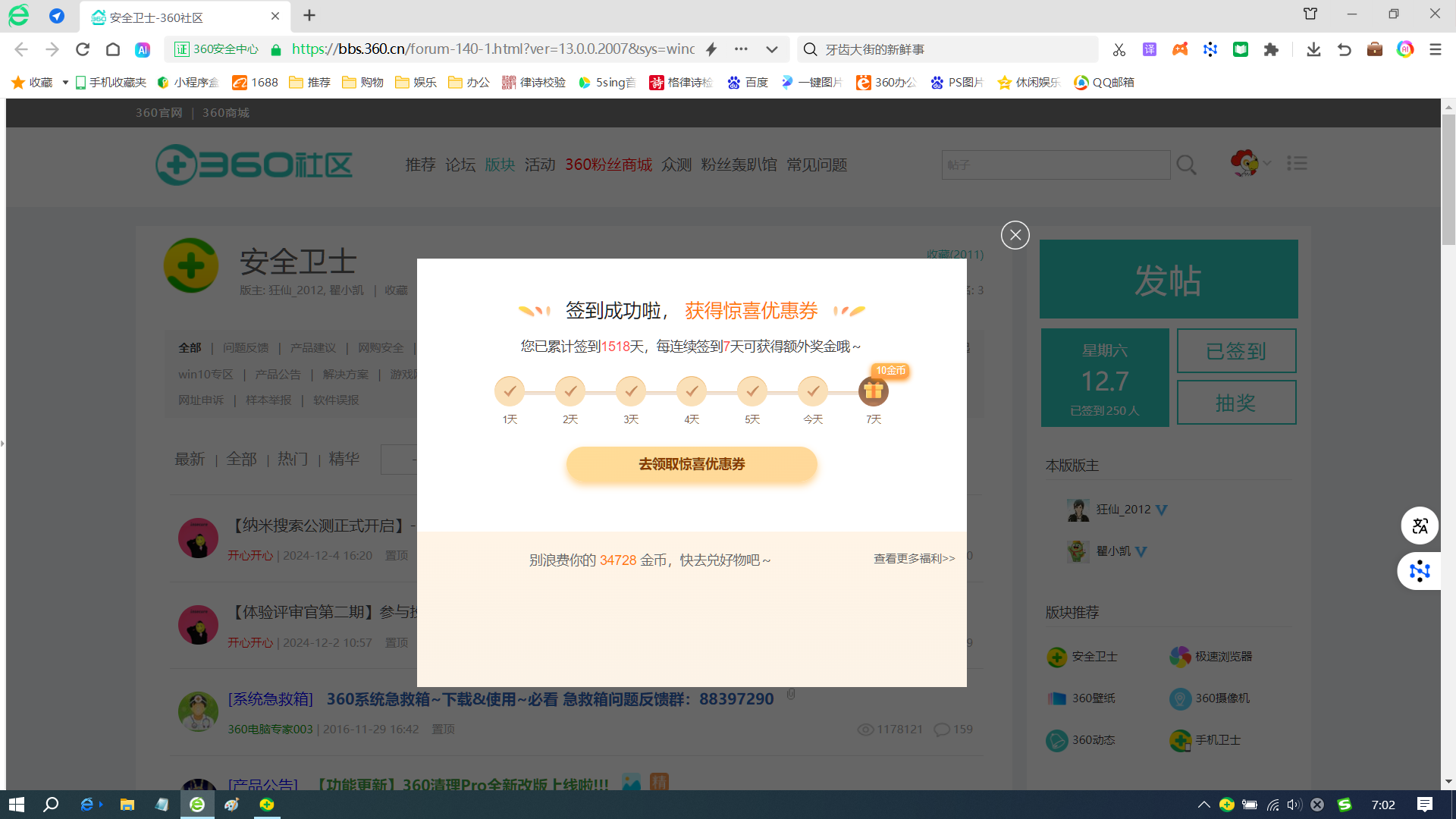This screenshot has height=819, width=1456.
Task: Open the skin changer shirt icon
Action: (x=1310, y=14)
